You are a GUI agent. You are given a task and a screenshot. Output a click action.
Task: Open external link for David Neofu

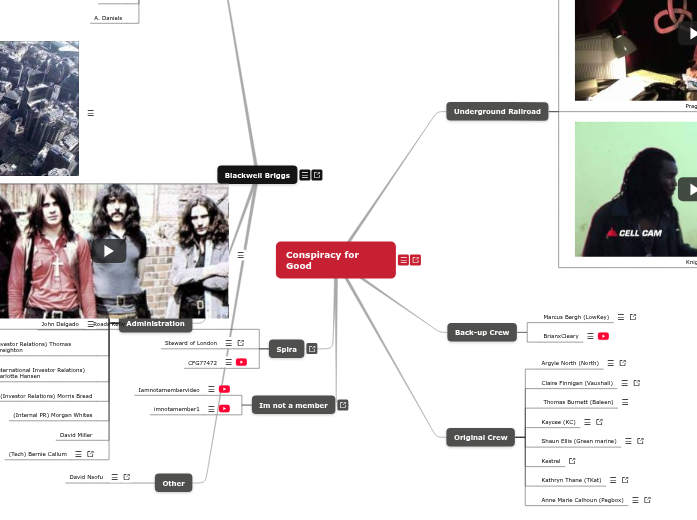click(127, 477)
